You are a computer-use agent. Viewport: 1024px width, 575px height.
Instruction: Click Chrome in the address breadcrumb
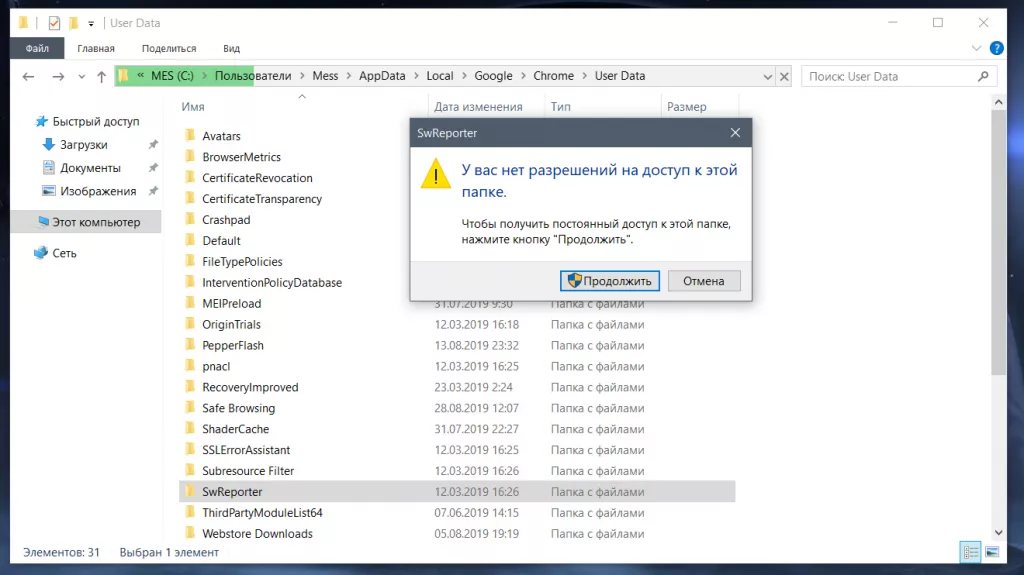click(553, 76)
